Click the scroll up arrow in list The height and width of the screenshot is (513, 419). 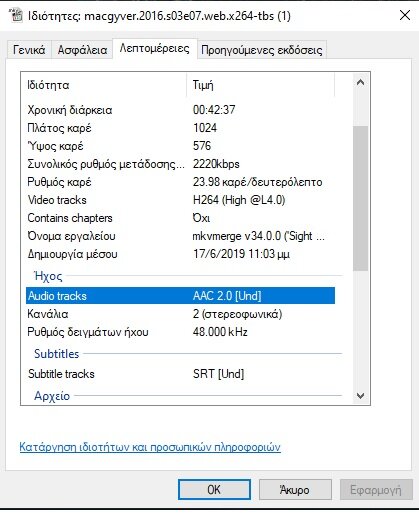pyautogui.click(x=360, y=82)
